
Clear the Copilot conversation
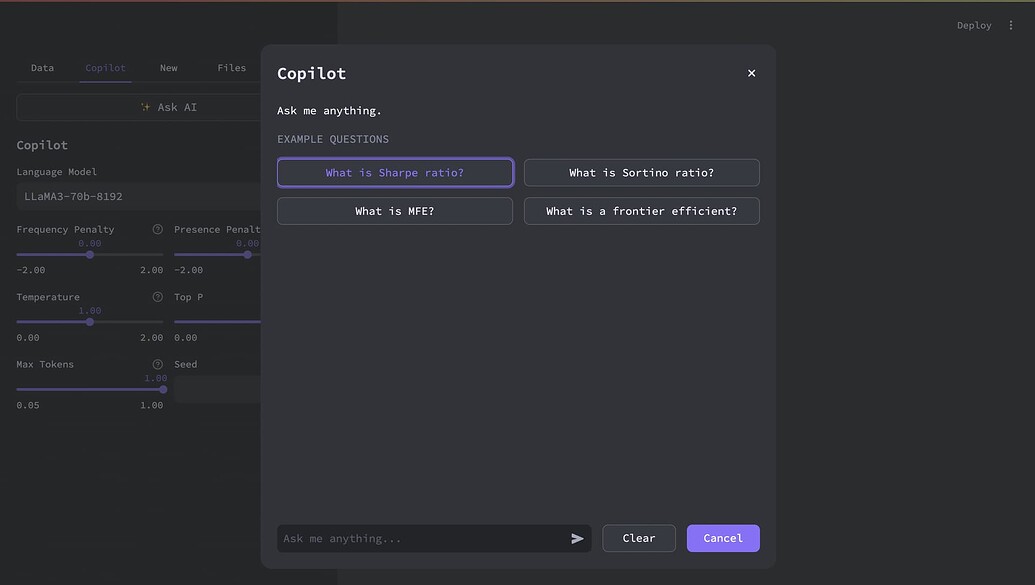click(x=639, y=538)
